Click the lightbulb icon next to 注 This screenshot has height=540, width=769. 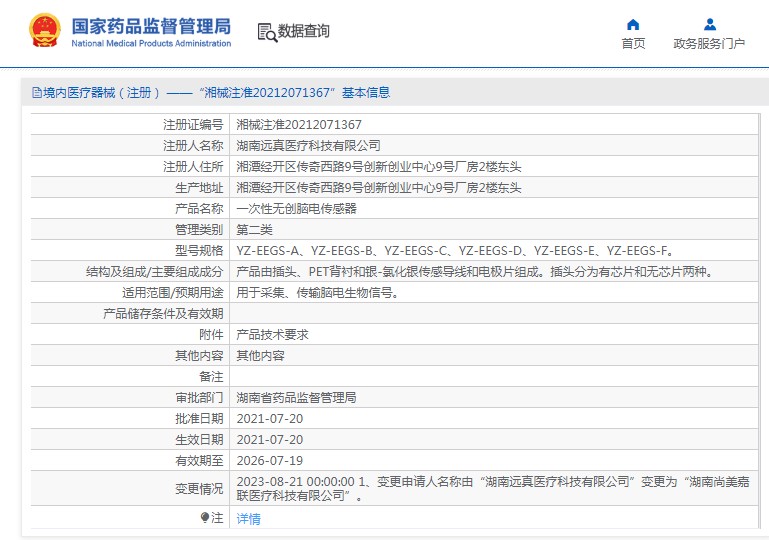pyautogui.click(x=205, y=517)
